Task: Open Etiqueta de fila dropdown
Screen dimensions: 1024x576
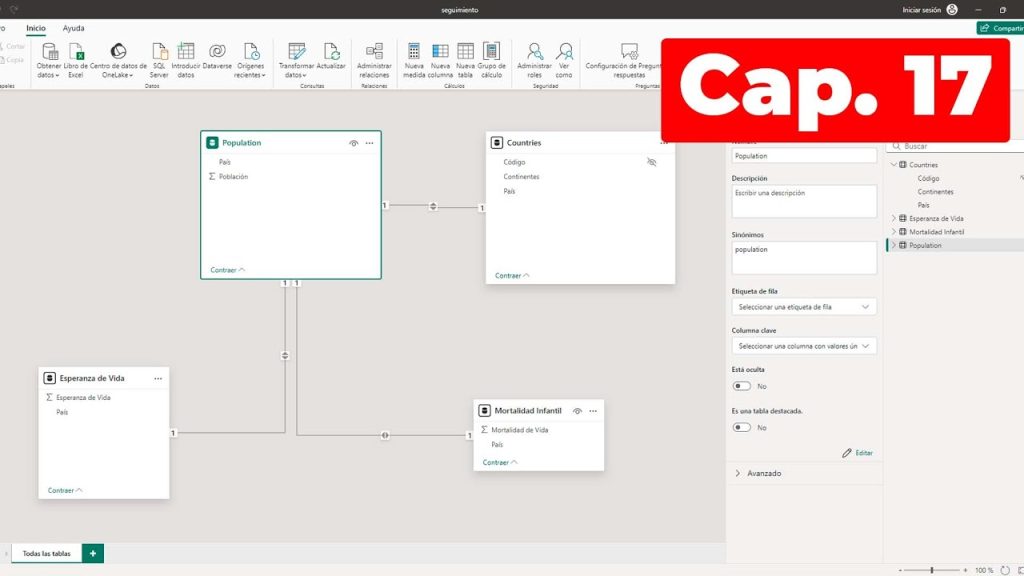Action: (x=804, y=307)
